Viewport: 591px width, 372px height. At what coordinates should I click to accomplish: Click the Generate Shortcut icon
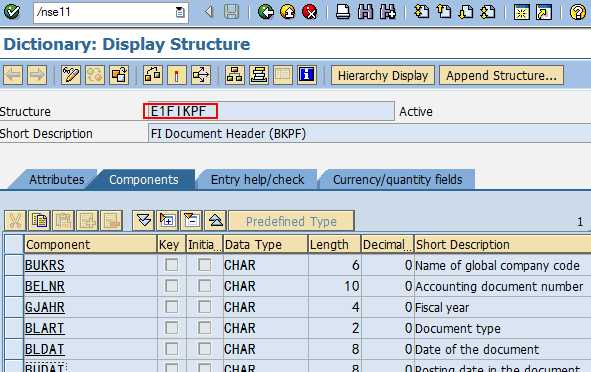(x=544, y=12)
